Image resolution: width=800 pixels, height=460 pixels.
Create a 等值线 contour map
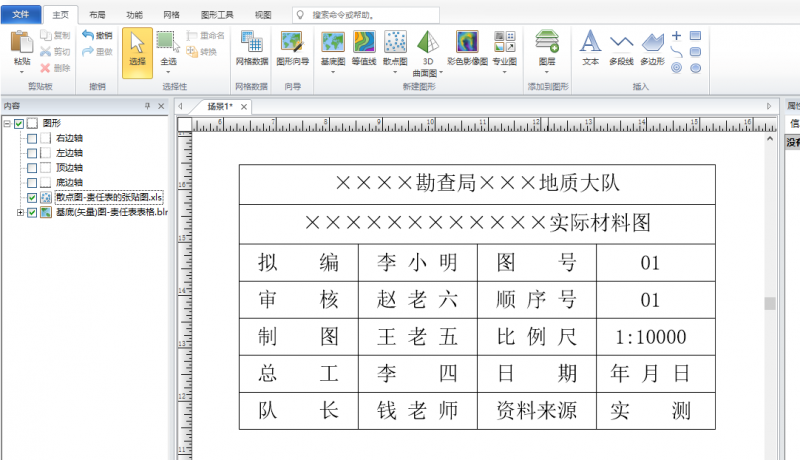(364, 47)
